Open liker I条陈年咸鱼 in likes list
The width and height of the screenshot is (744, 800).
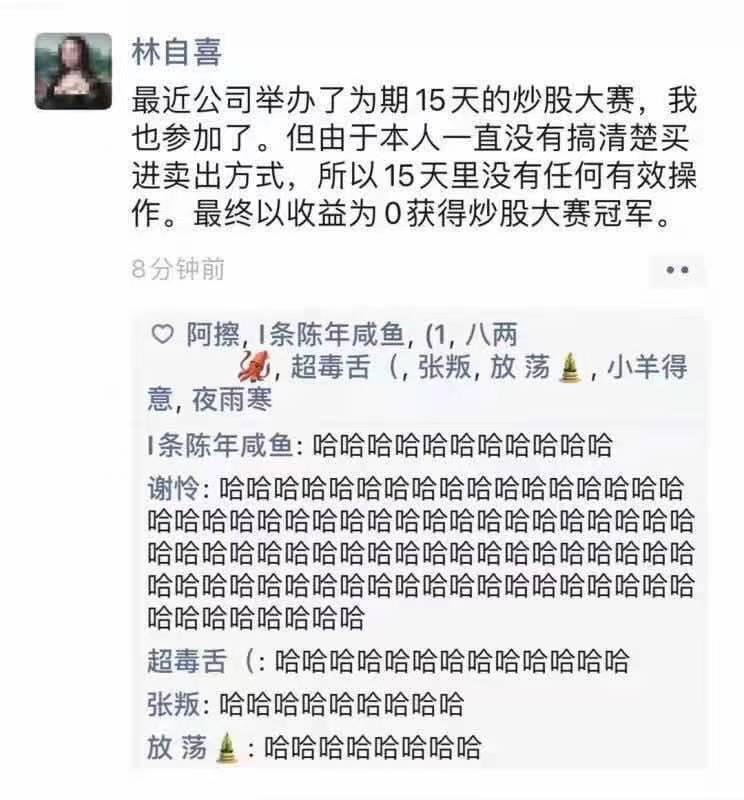click(332, 335)
